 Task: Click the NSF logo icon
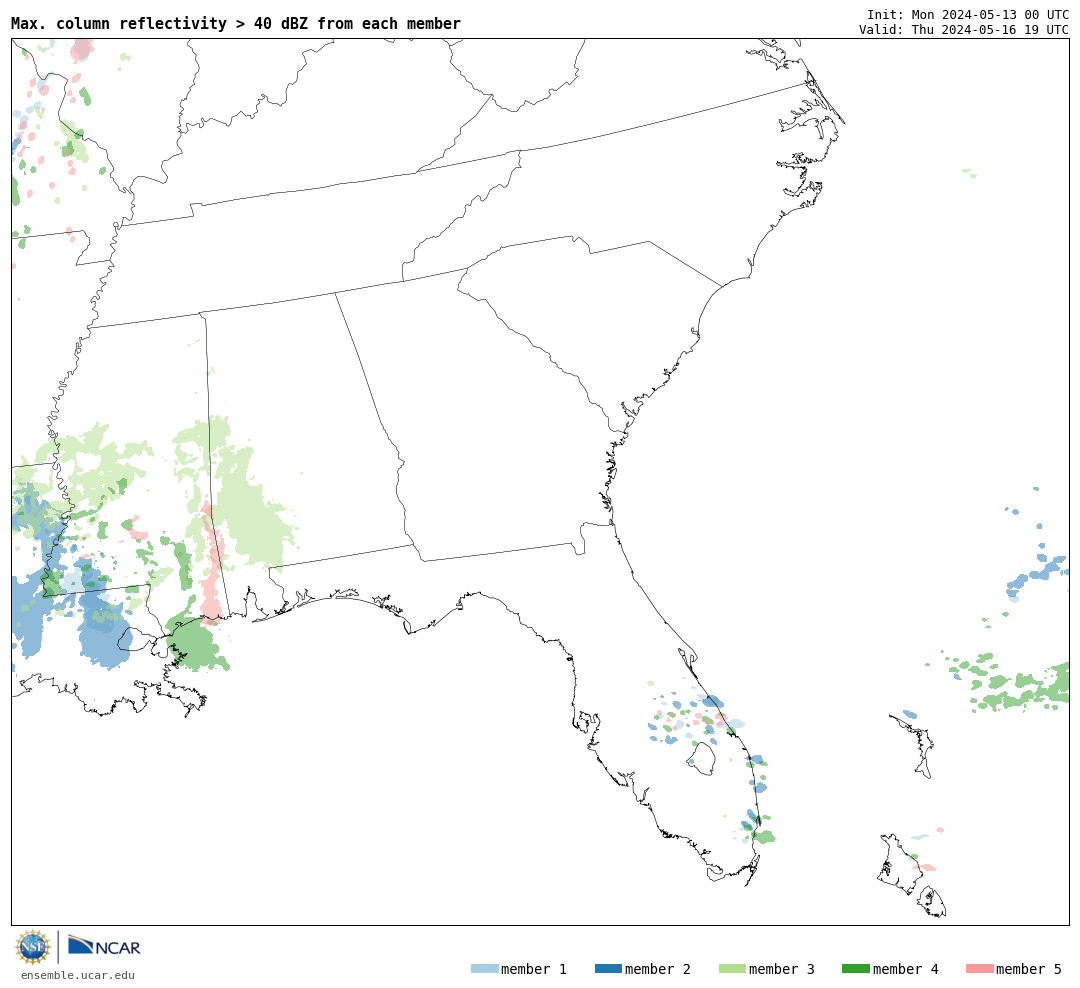(x=32, y=947)
